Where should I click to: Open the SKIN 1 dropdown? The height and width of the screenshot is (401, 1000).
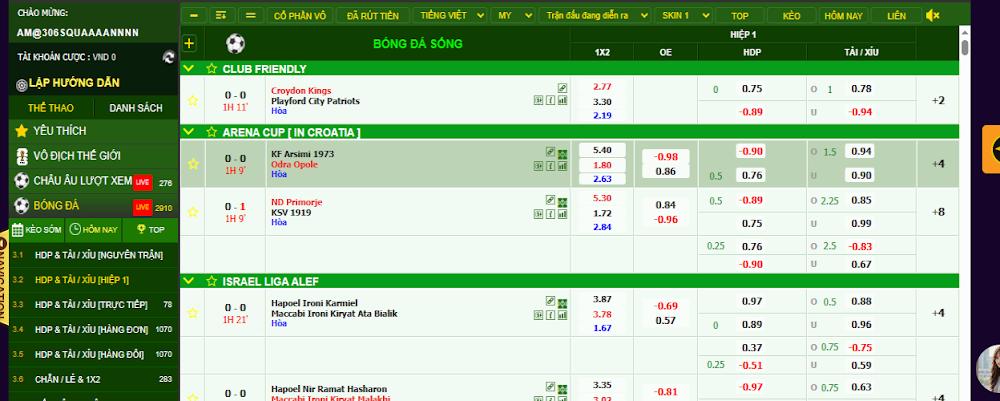pos(684,15)
